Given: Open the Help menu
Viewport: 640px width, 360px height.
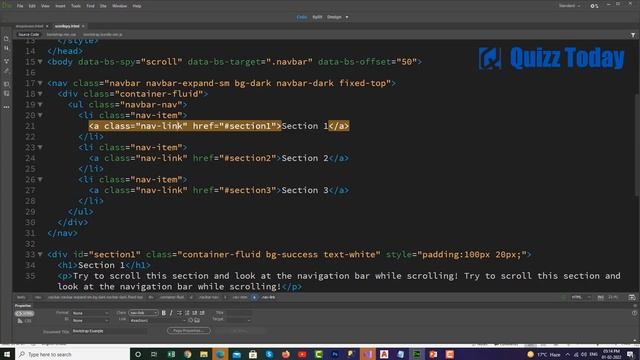Looking at the screenshot, I should tap(137, 6).
